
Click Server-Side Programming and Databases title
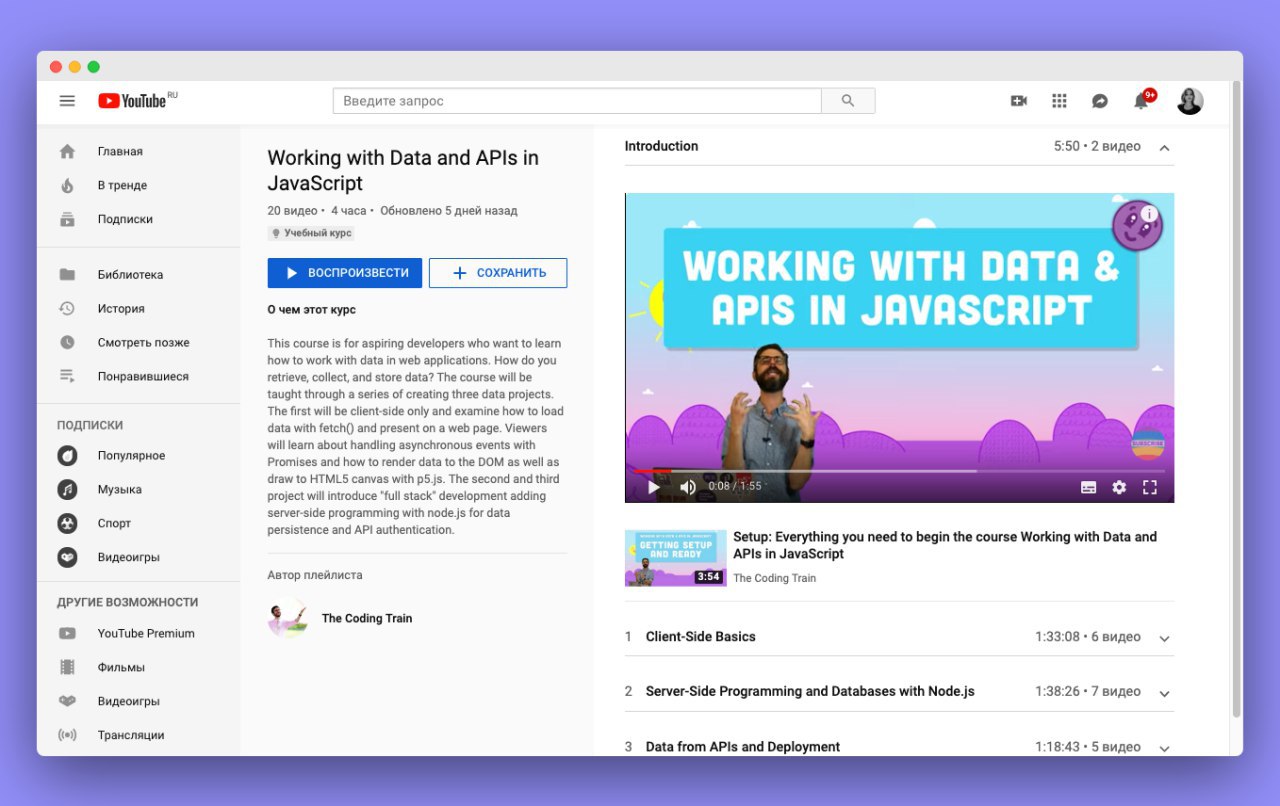pyautogui.click(x=810, y=692)
